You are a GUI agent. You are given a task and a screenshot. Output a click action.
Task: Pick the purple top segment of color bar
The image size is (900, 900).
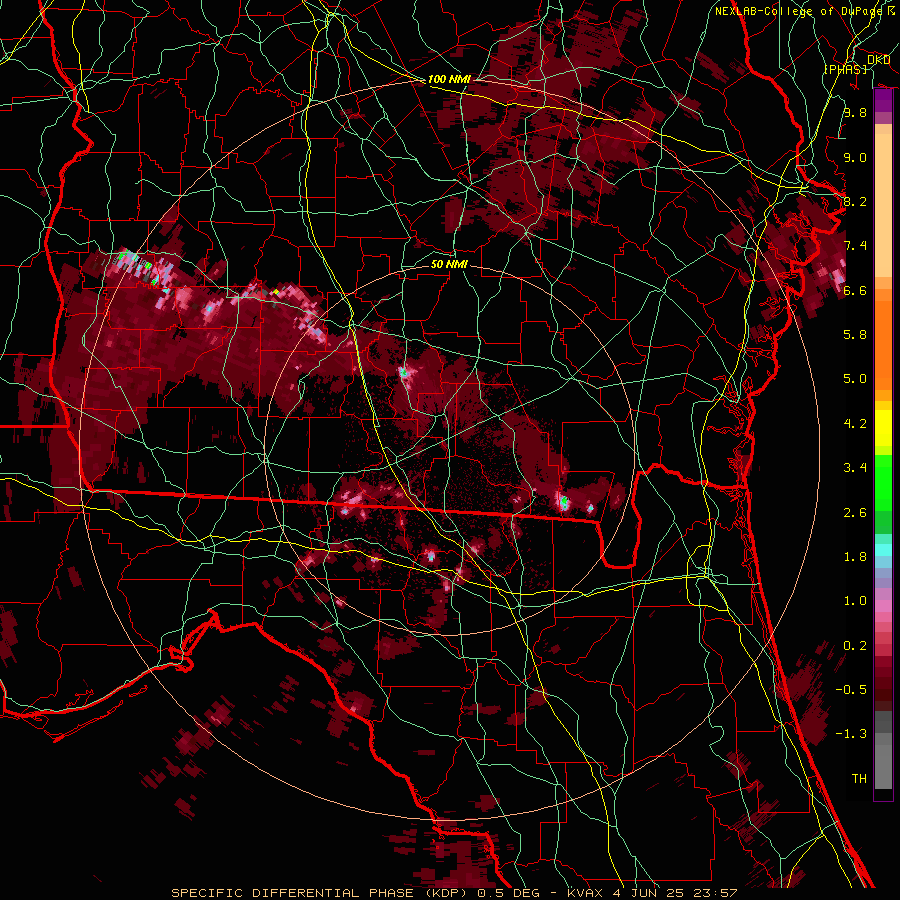pyautogui.click(x=883, y=101)
